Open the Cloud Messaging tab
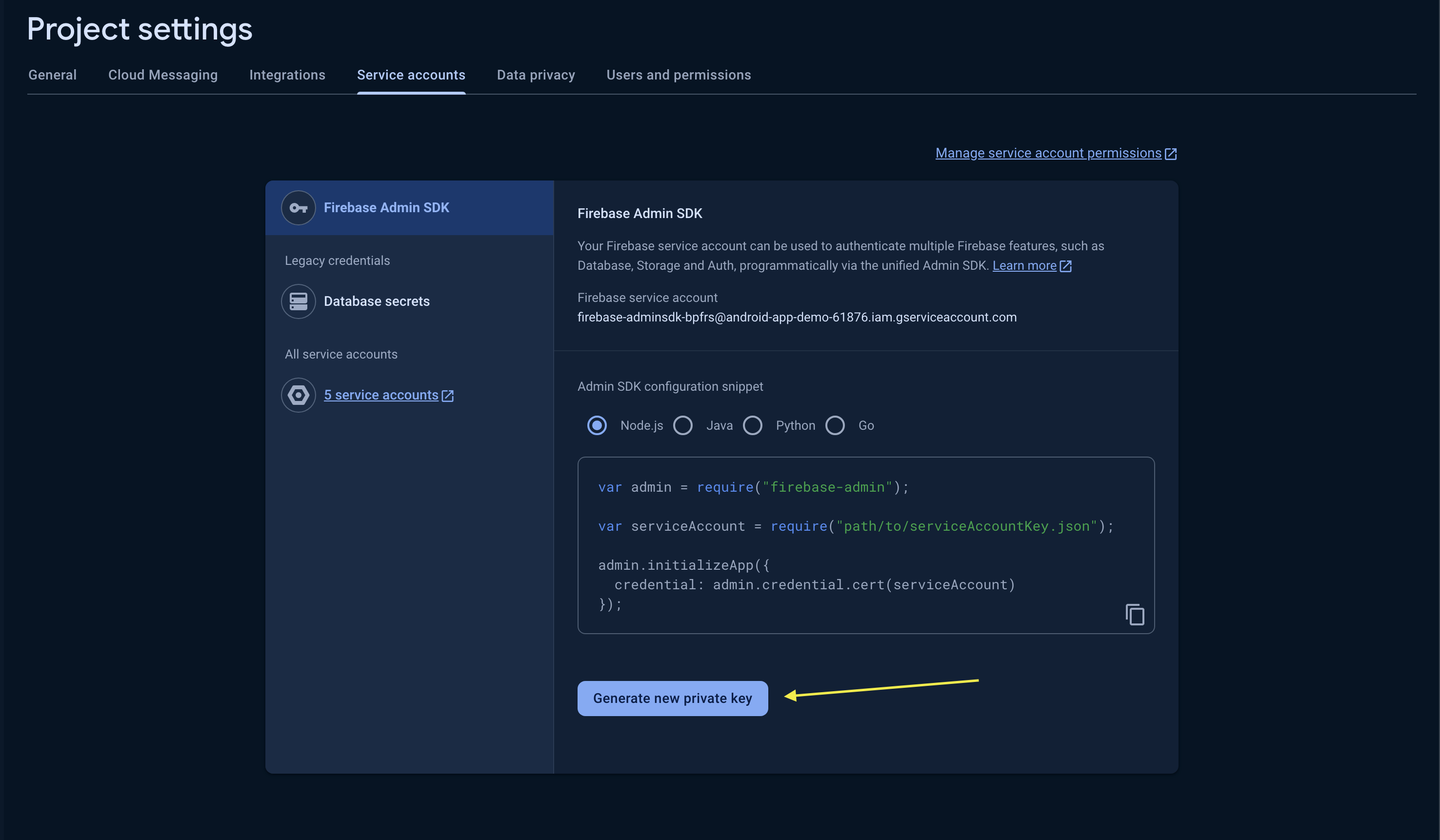Image resolution: width=1440 pixels, height=840 pixels. [163, 75]
